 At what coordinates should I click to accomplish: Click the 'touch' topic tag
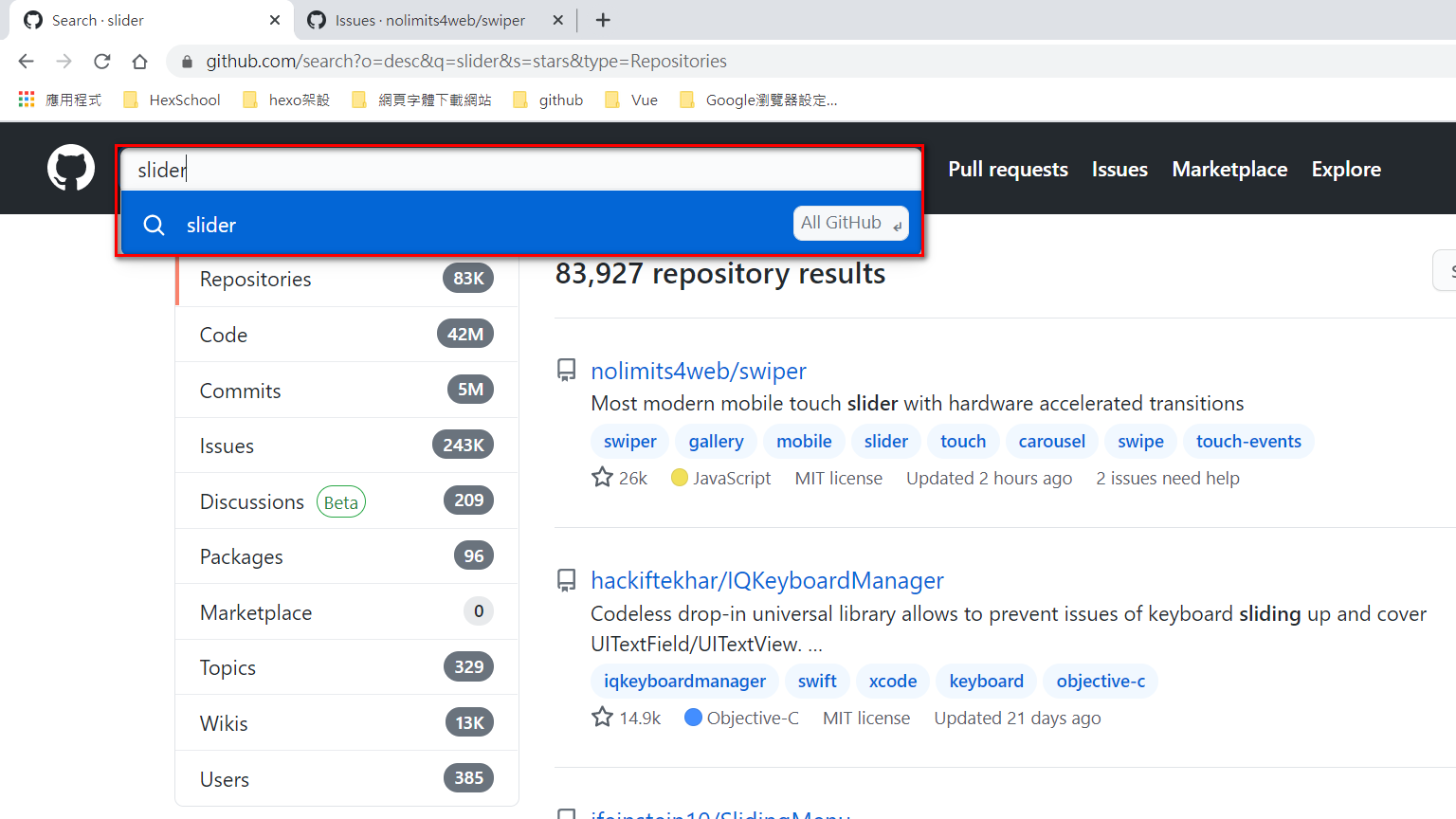click(x=963, y=441)
